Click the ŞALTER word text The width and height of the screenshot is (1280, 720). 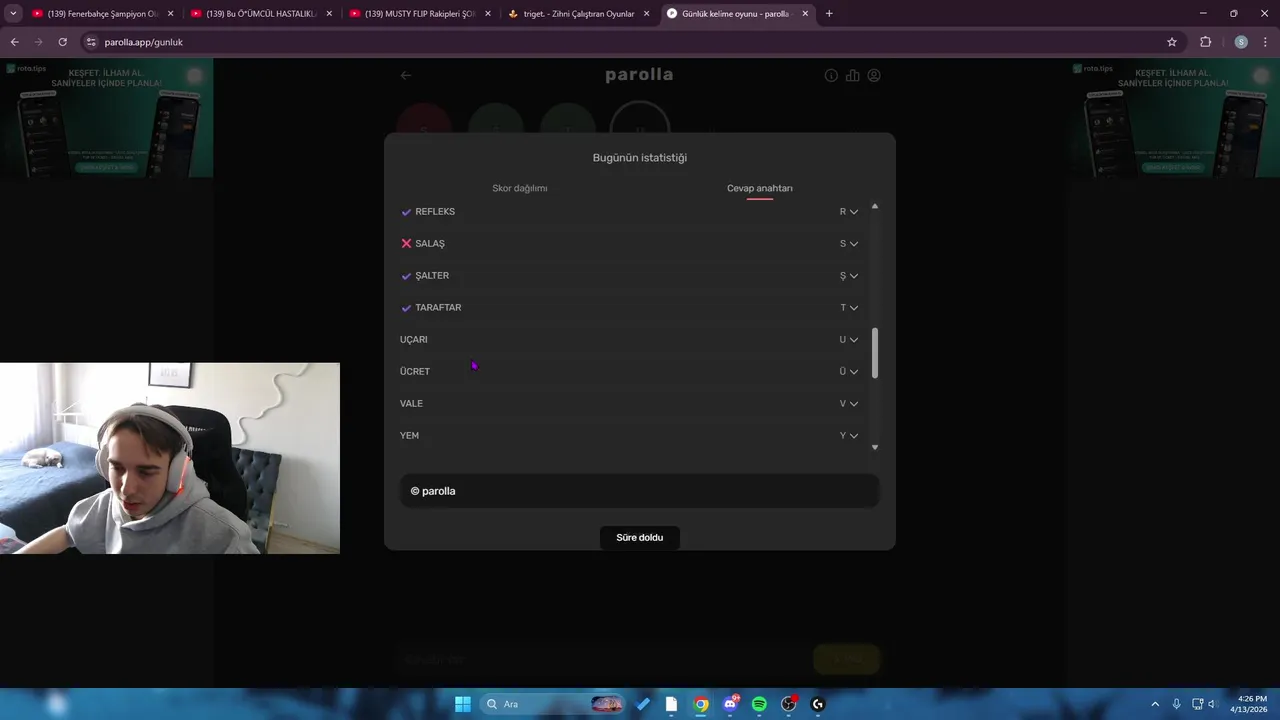click(x=432, y=276)
